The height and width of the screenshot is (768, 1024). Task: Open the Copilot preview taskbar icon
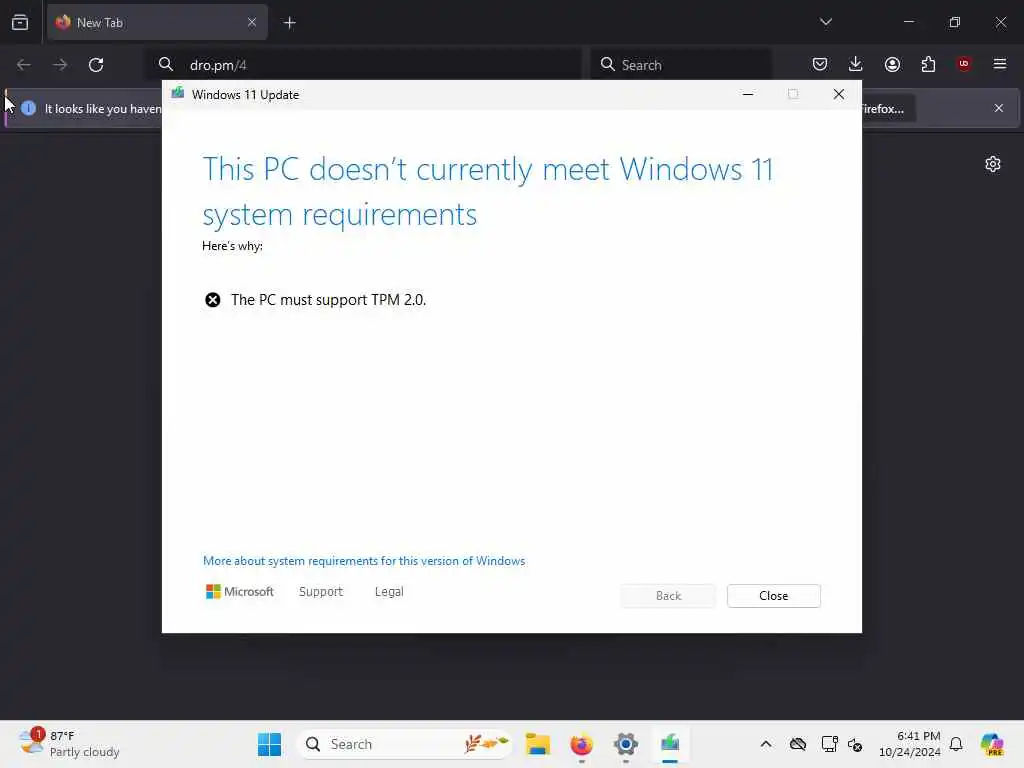[991, 744]
